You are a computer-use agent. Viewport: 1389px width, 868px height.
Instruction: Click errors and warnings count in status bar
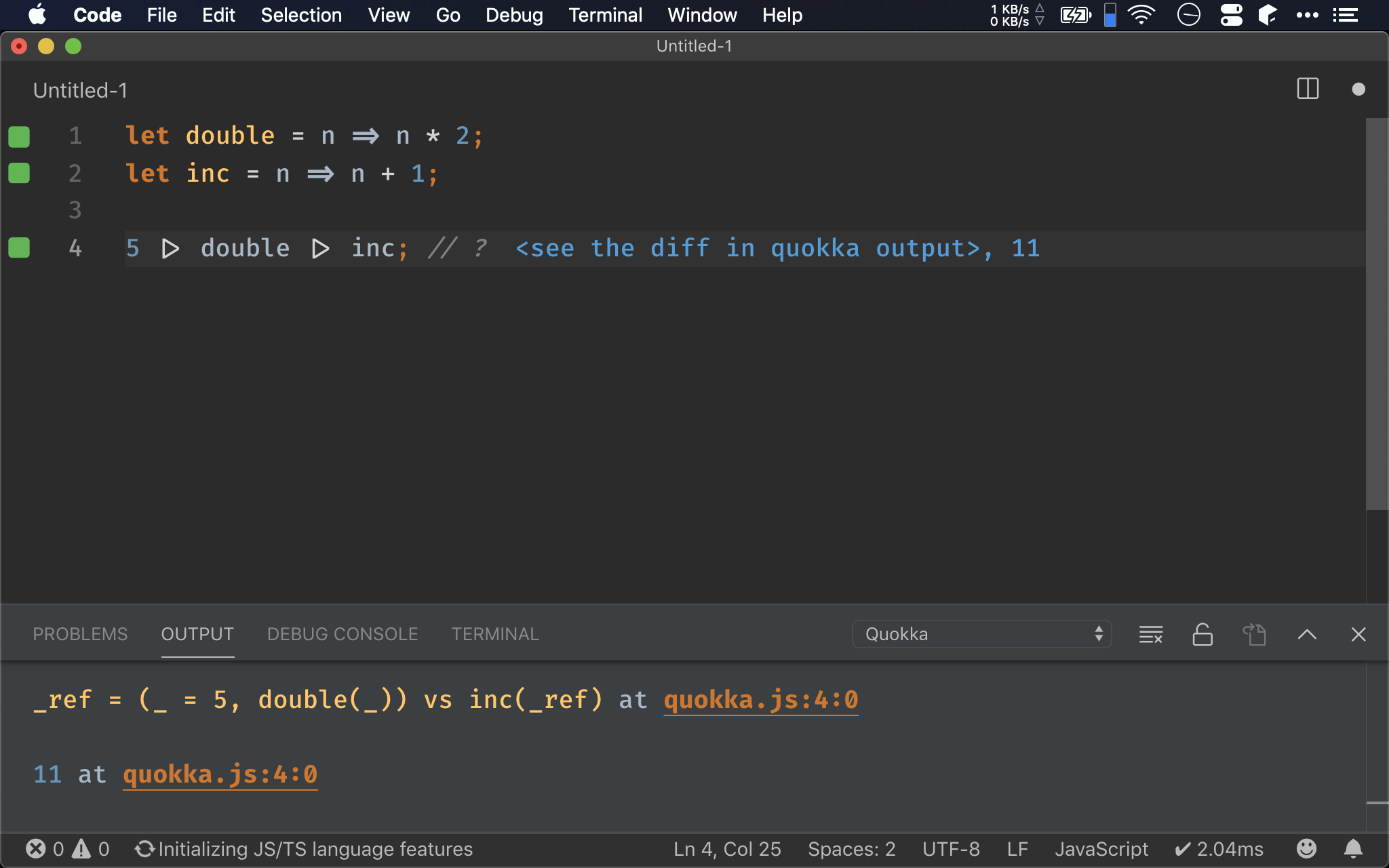point(68,849)
